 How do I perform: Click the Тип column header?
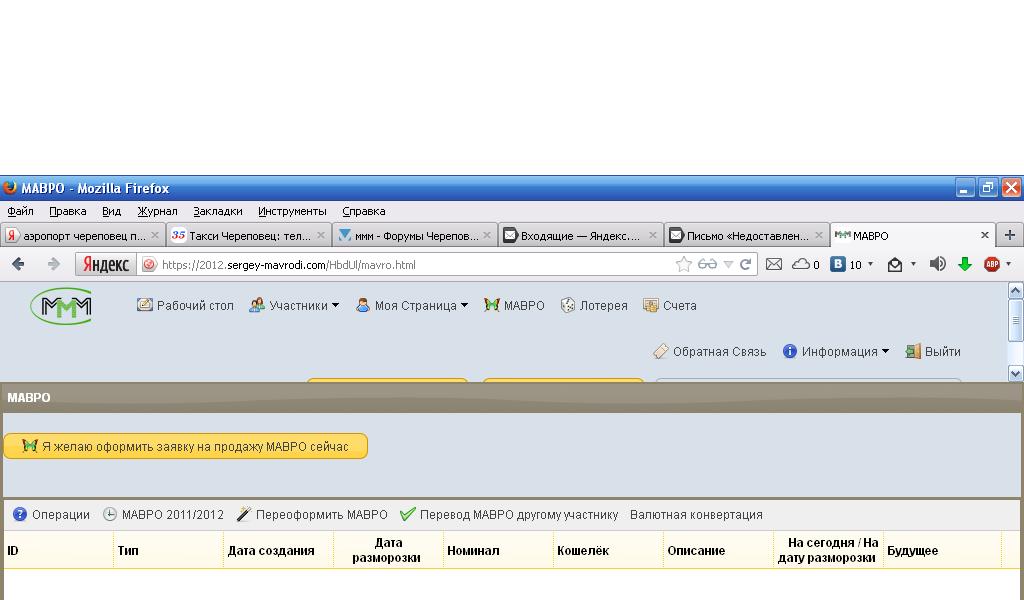click(x=168, y=550)
